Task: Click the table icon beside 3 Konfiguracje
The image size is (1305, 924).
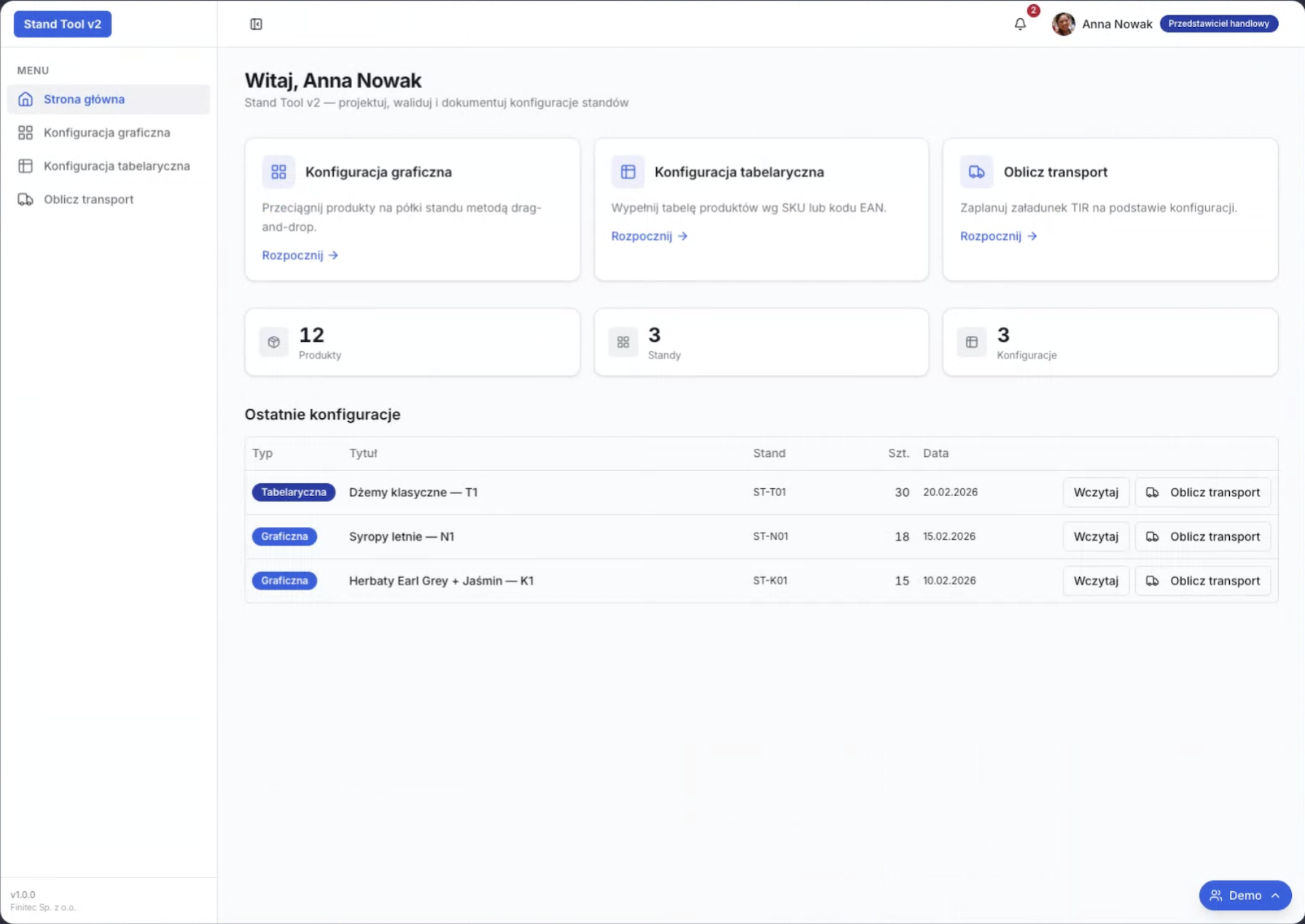Action: [x=971, y=342]
